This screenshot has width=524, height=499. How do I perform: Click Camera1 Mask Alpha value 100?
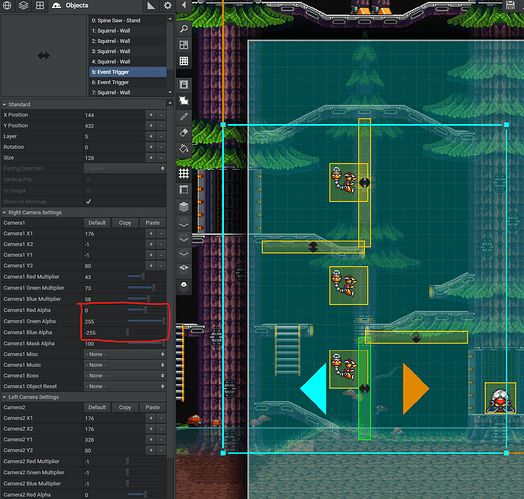(90, 344)
